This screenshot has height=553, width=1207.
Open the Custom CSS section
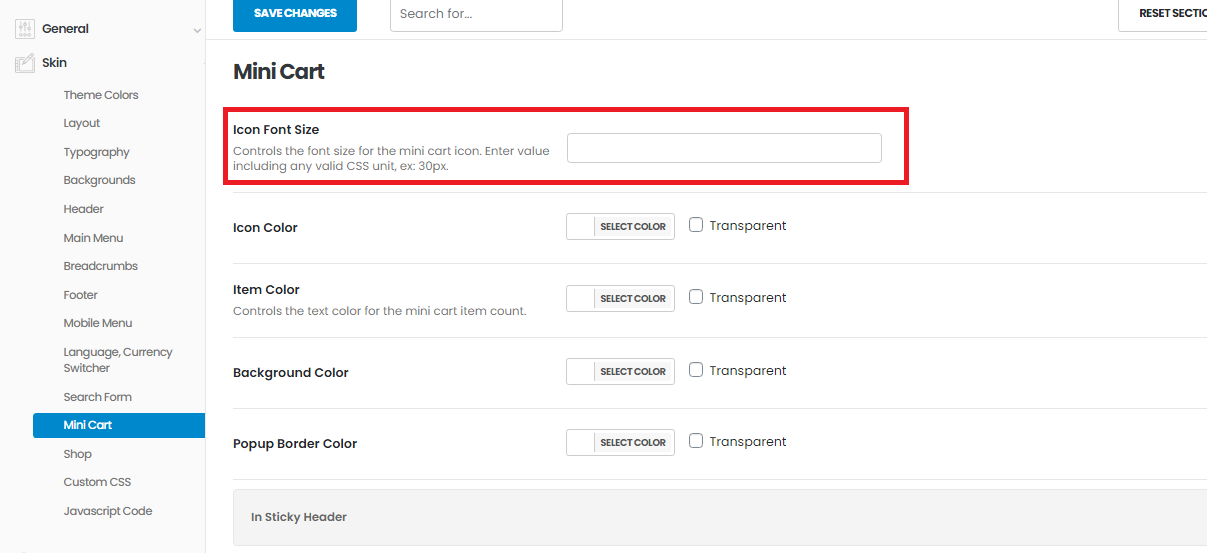point(97,482)
